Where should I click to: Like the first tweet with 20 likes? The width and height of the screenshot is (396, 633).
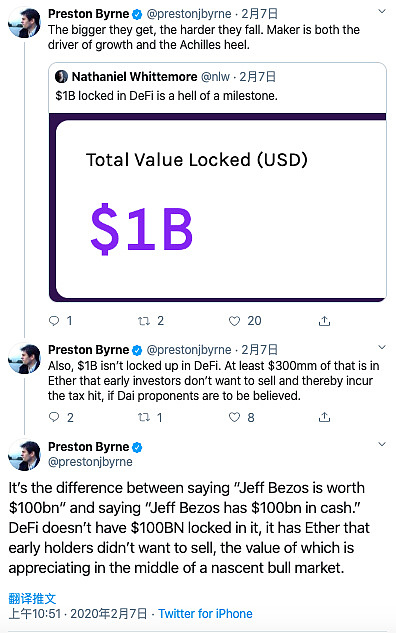235,321
